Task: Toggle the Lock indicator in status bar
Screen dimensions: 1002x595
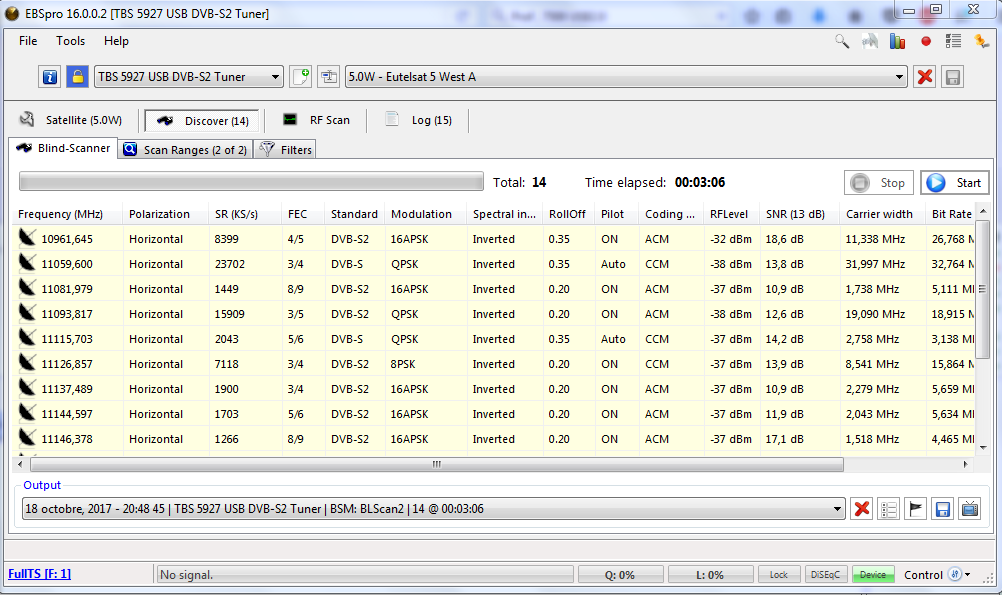Action: tap(778, 575)
